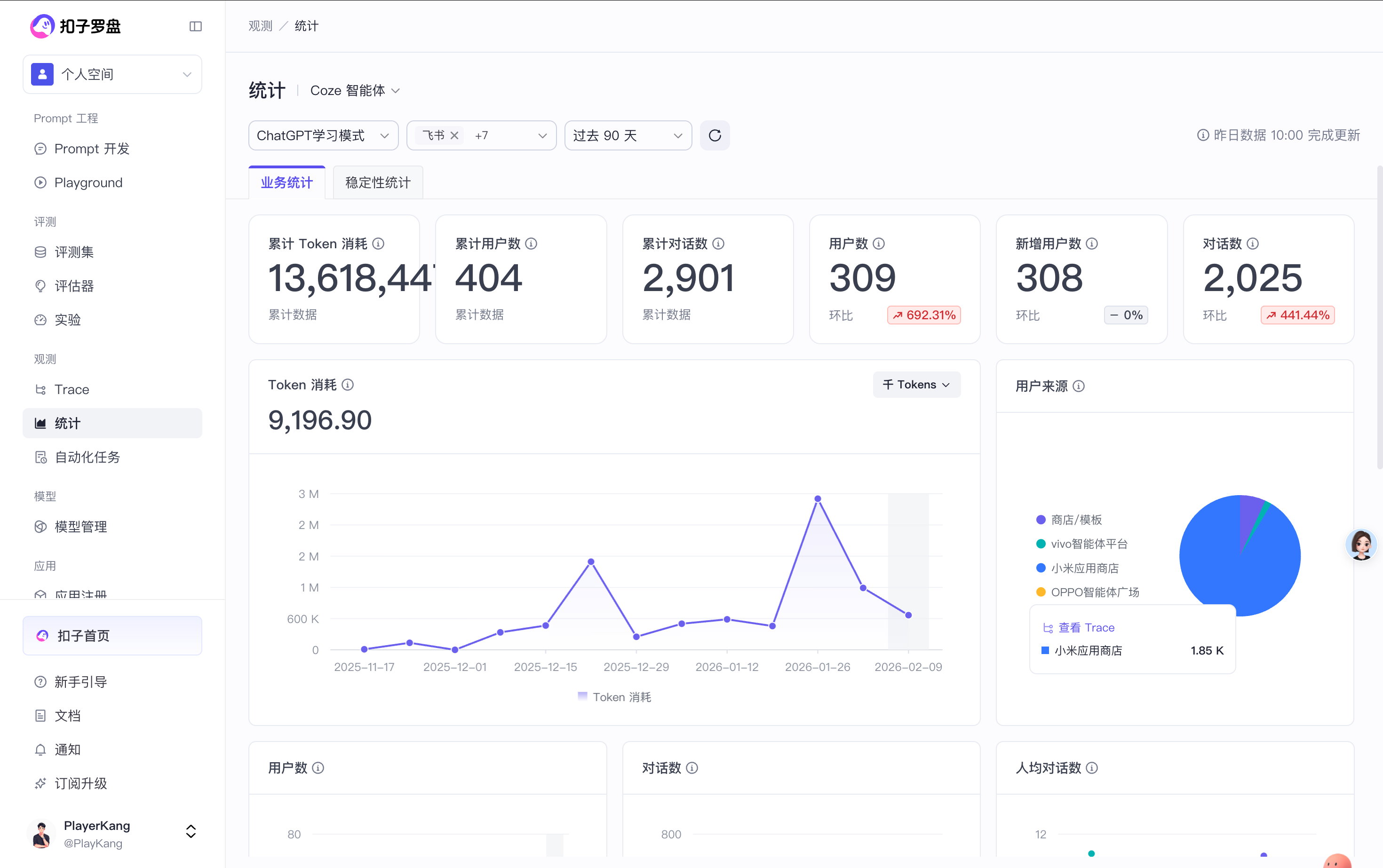Expand the 个人空间 workspace dropdown
Viewport: 1383px width, 868px height.
[112, 74]
